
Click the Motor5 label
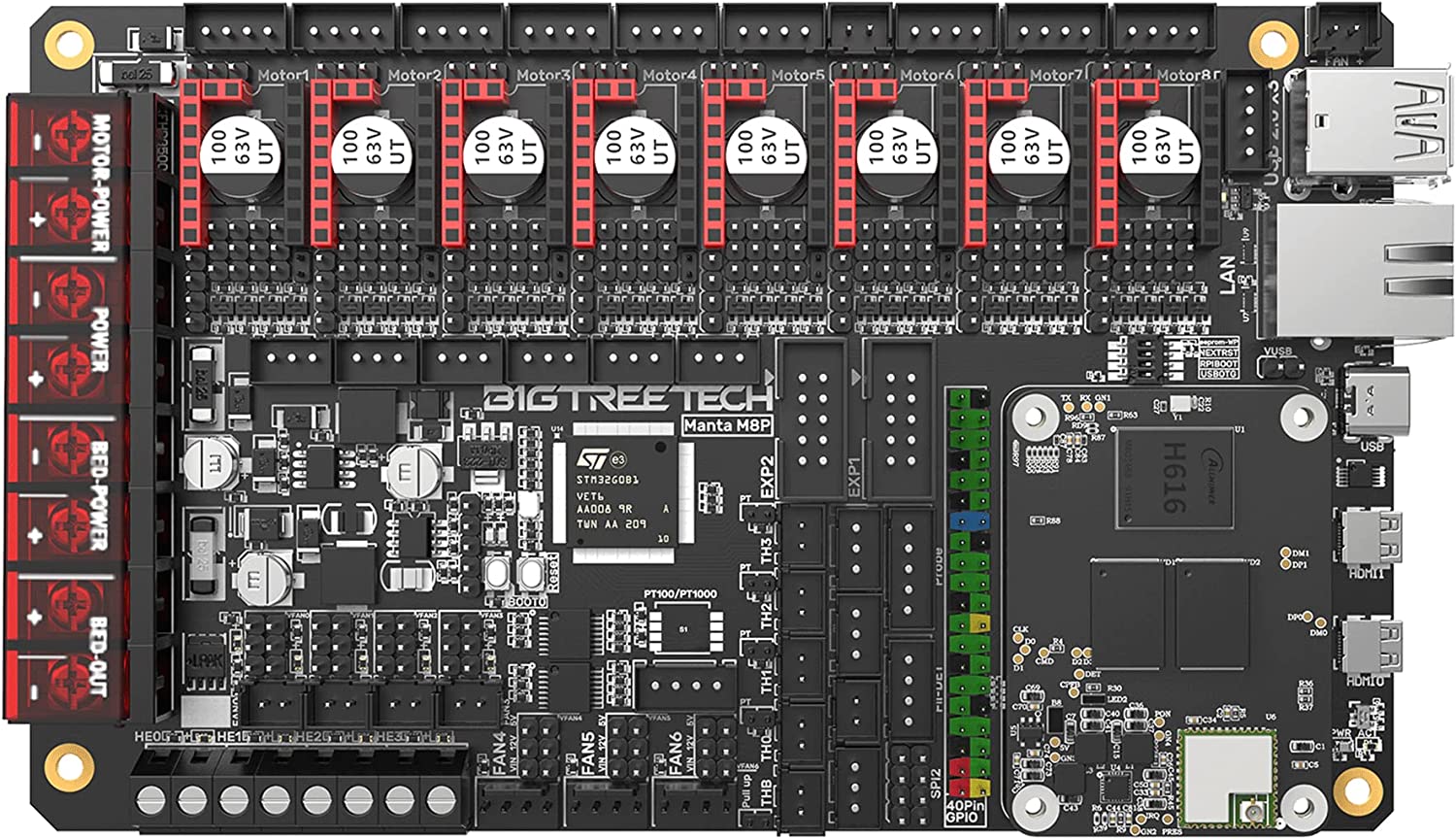pyautogui.click(x=798, y=75)
